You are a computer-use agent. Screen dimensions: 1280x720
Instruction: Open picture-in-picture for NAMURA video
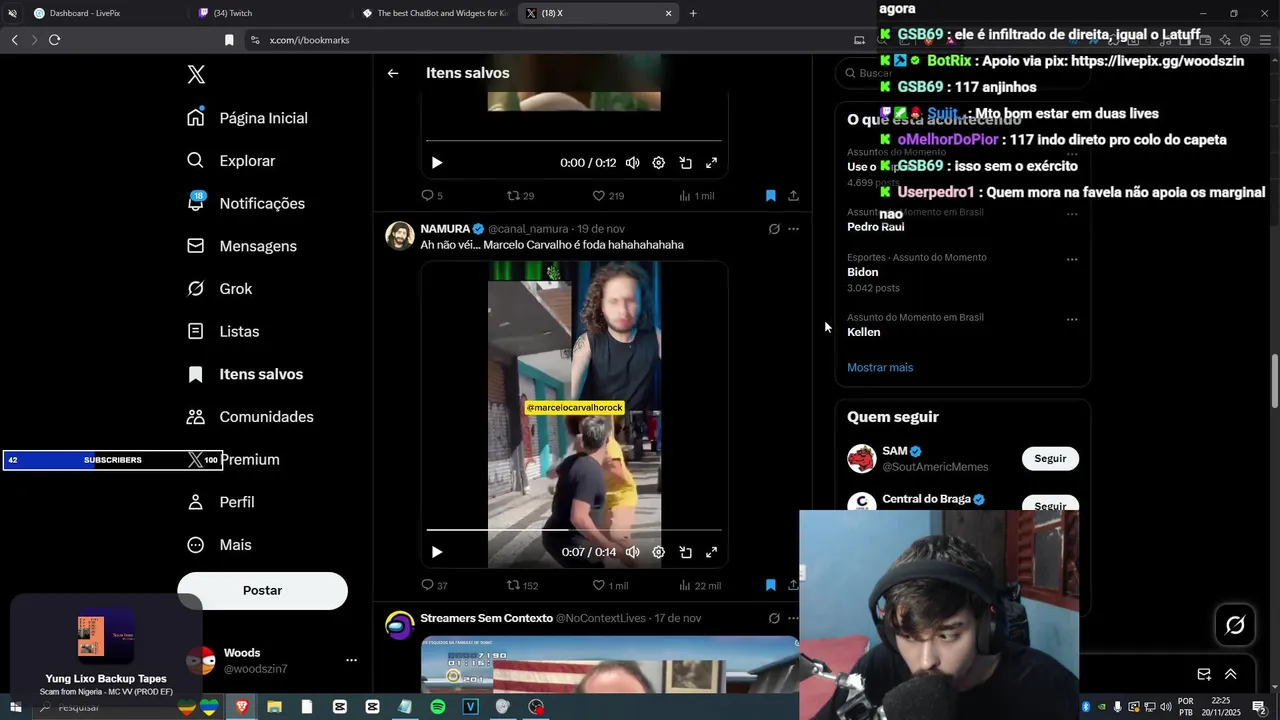coord(686,552)
